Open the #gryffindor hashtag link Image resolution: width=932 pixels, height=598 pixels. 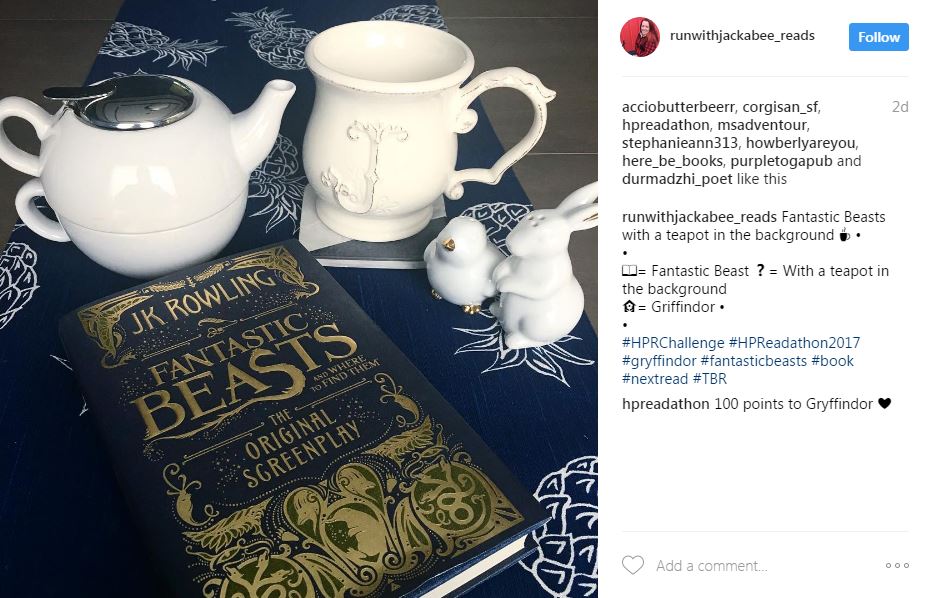659,361
